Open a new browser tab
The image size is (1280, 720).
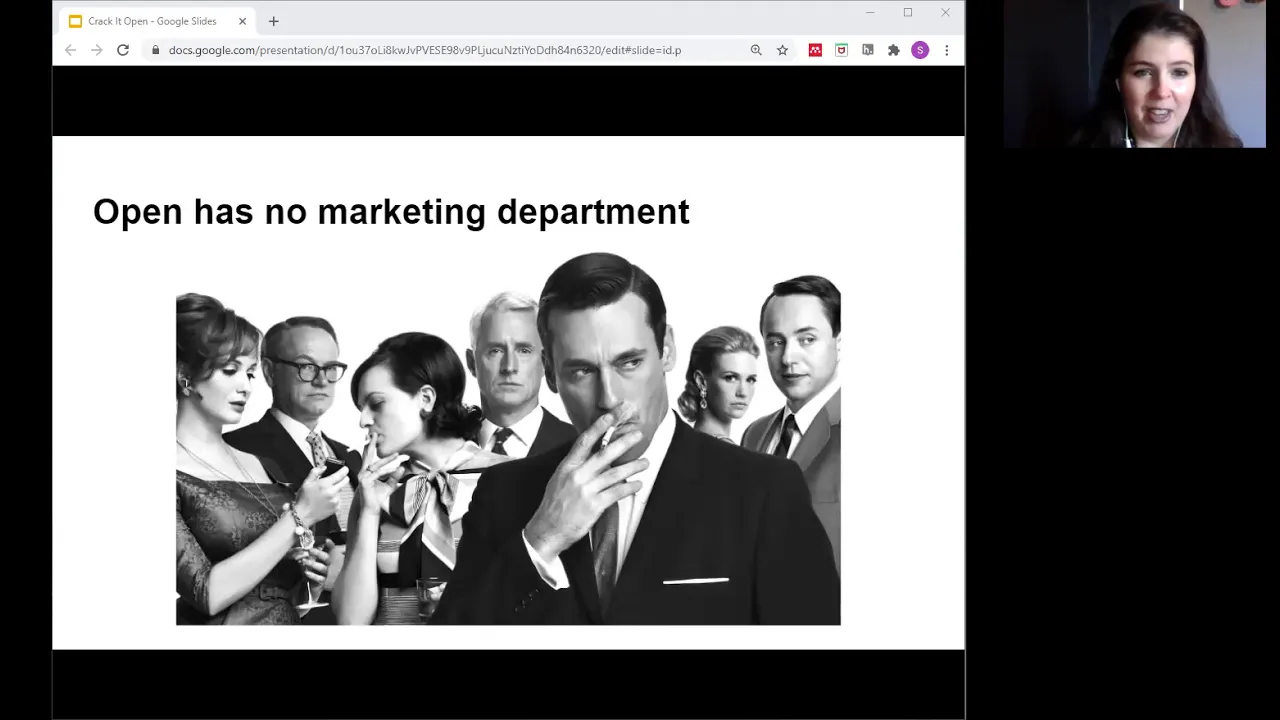pos(273,21)
